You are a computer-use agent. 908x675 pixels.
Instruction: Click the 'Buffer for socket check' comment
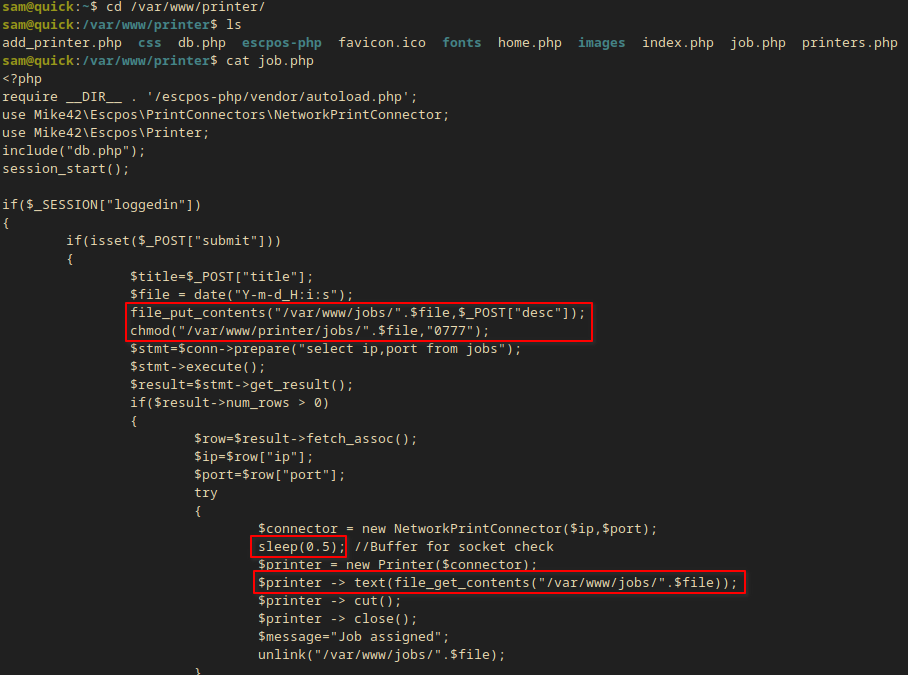pos(453,547)
